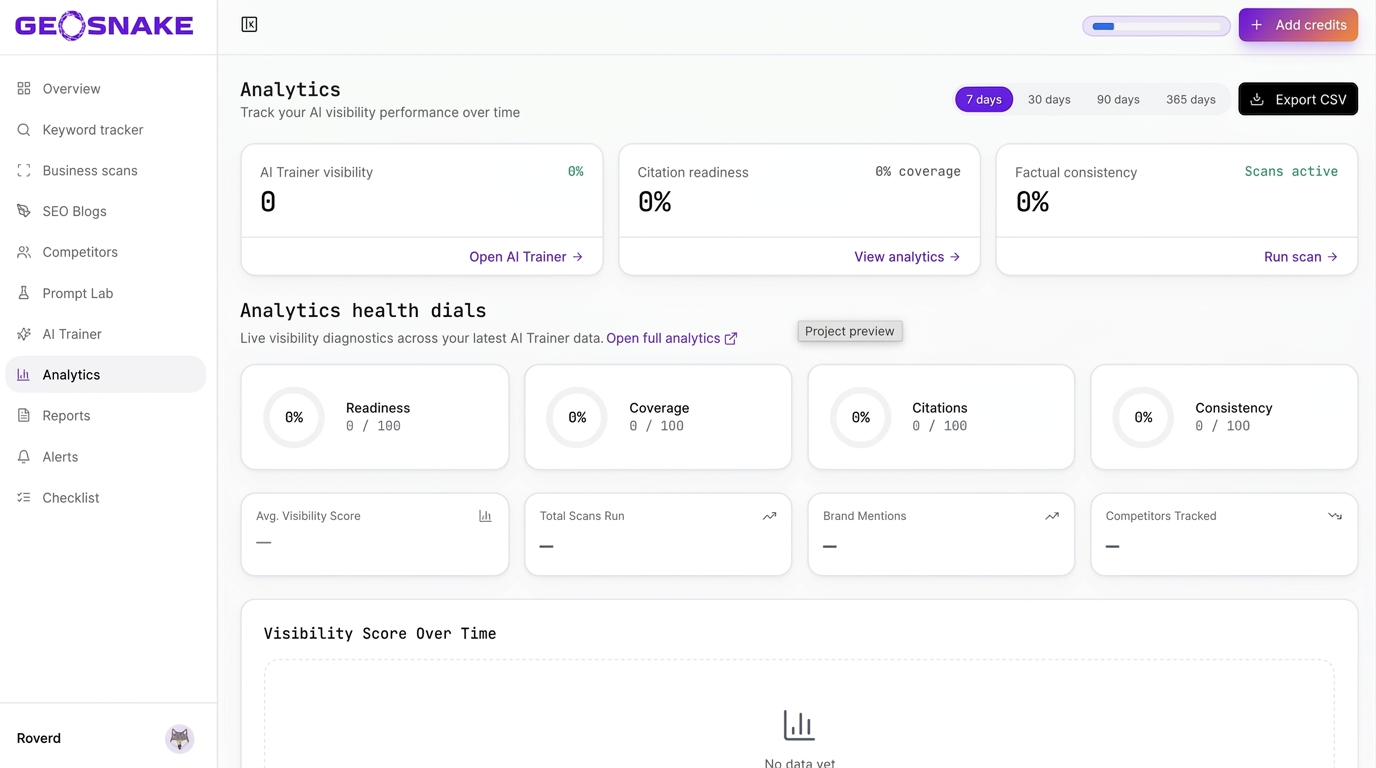Click the trend icon in Competitors Tracked

tap(1335, 516)
